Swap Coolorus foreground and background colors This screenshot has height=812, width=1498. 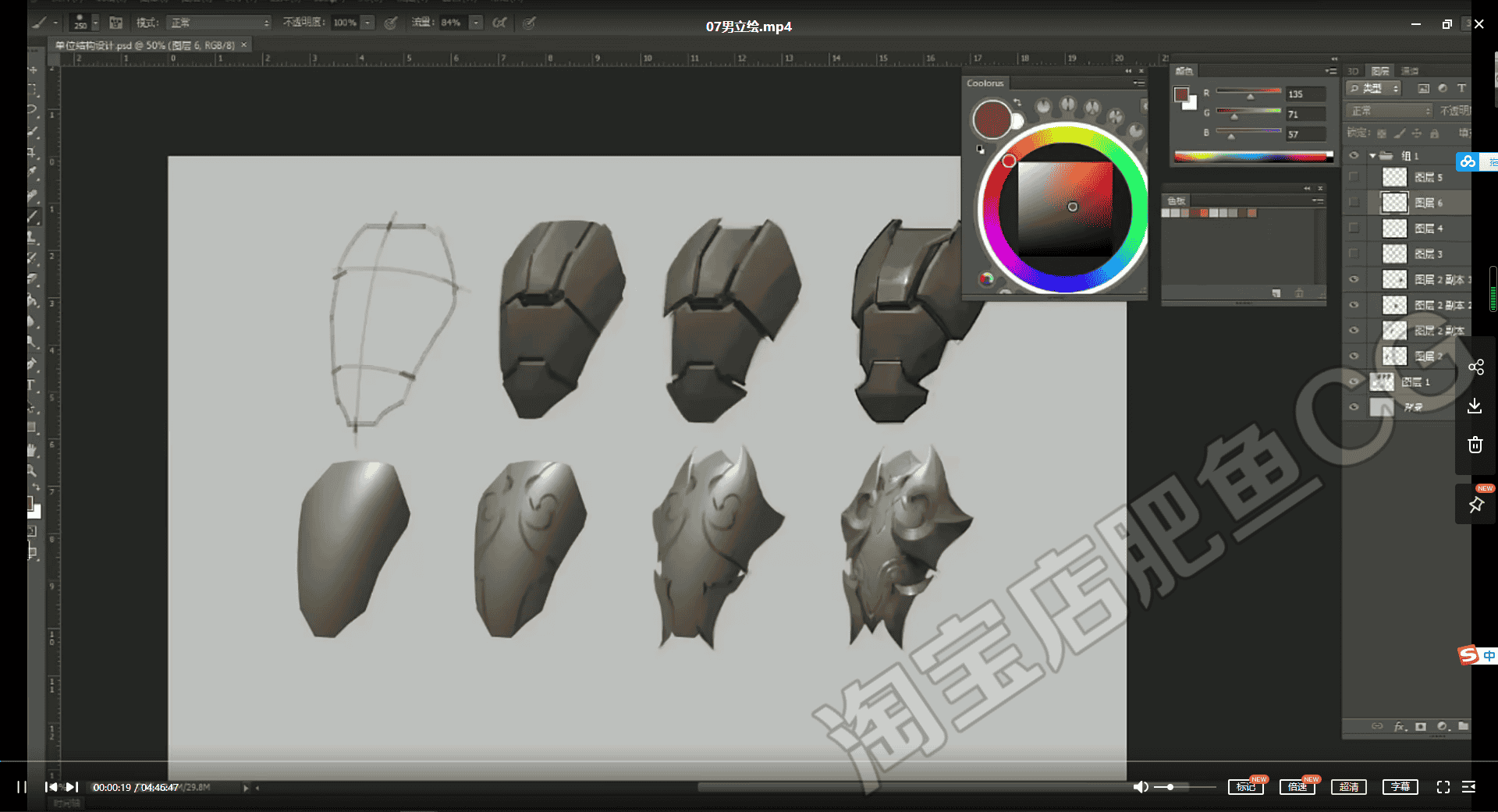1017,102
